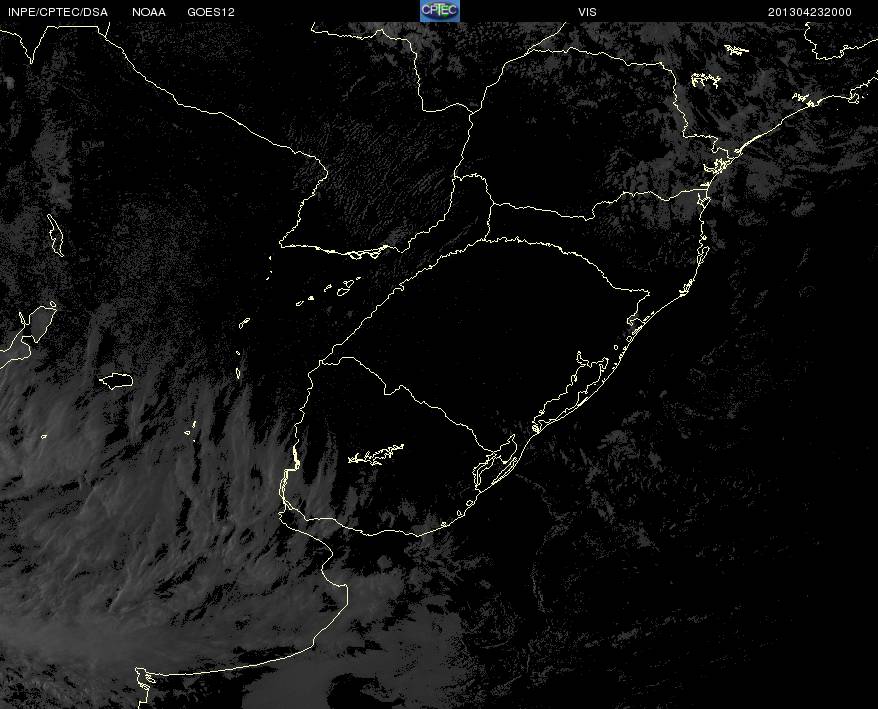Click the CPTEC logo in the header
Image resolution: width=878 pixels, height=709 pixels.
click(x=440, y=11)
